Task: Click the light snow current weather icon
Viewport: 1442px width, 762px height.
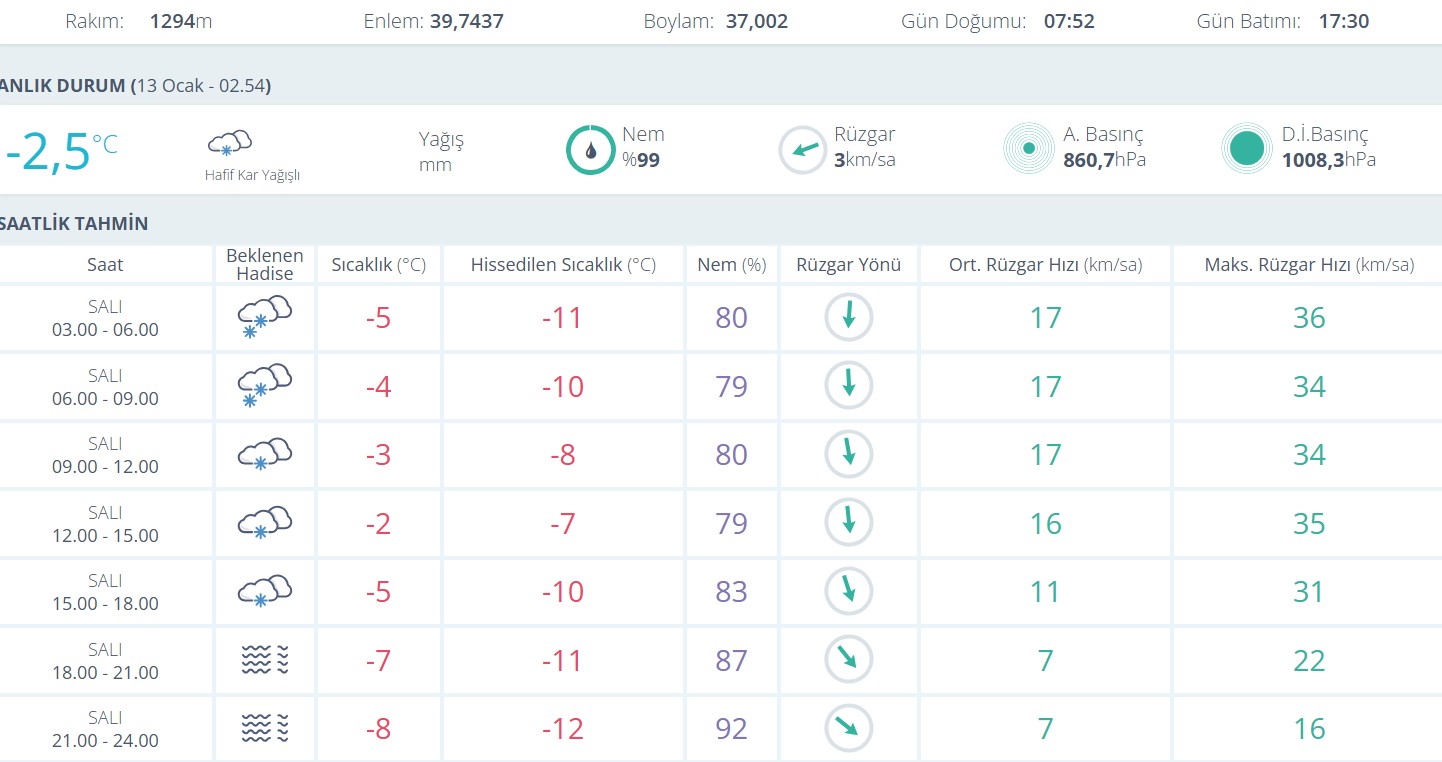Action: click(x=229, y=143)
